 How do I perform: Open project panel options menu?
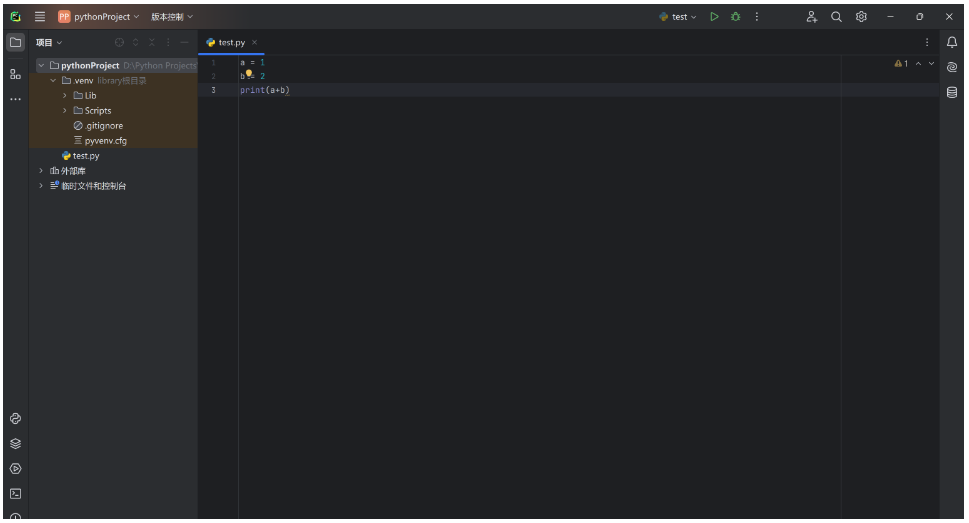coord(168,42)
